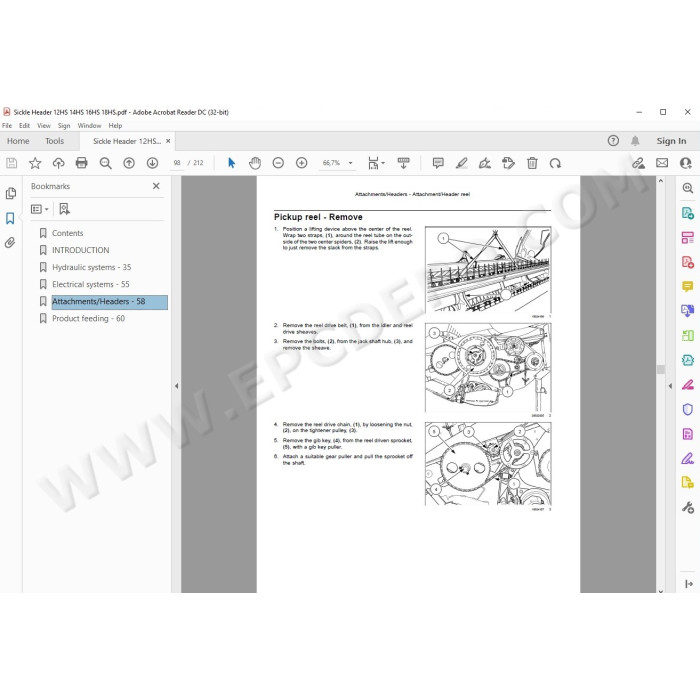
Task: Open the Attachments paperclip panel
Action: coord(10,243)
